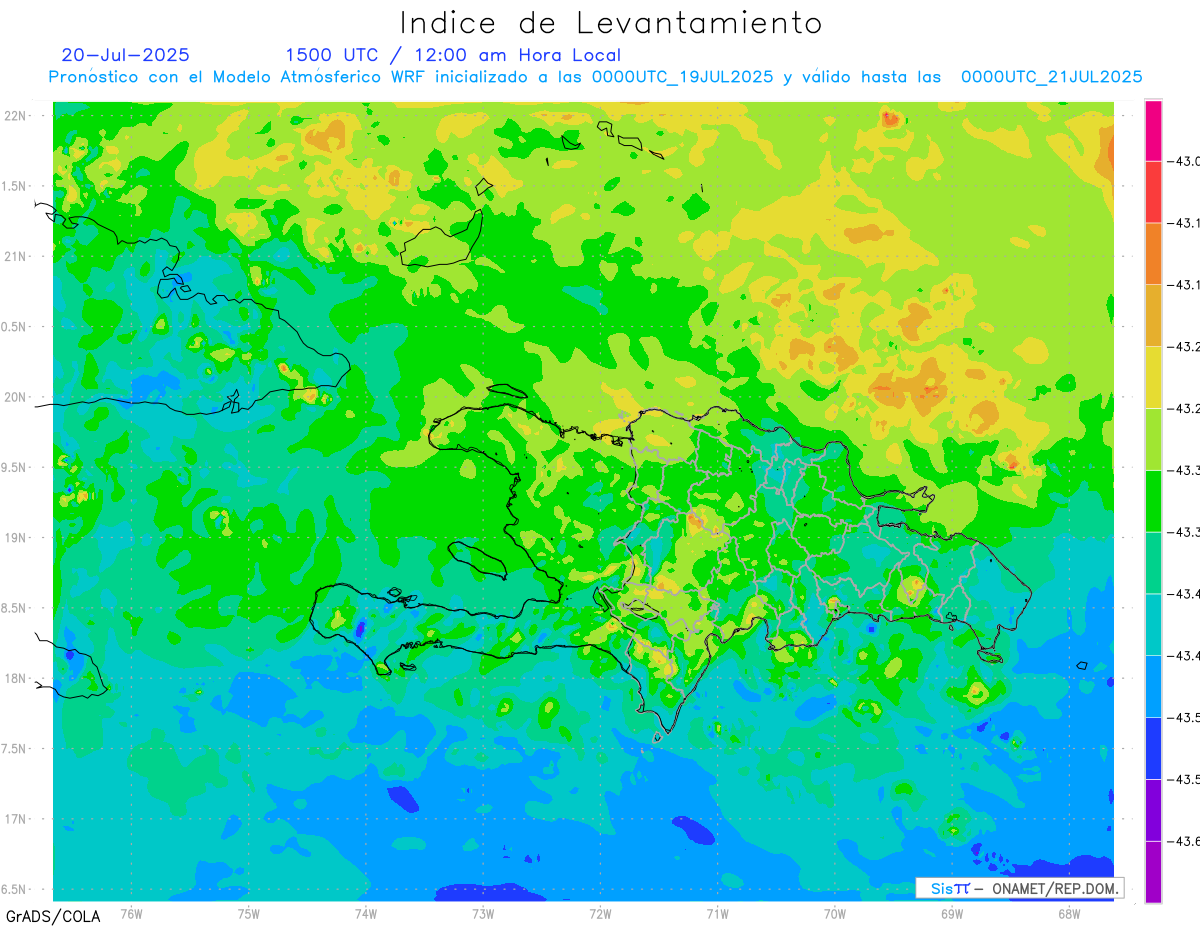Select the '20N' latitude axis label
The height and width of the screenshot is (927, 1200).
point(17,397)
